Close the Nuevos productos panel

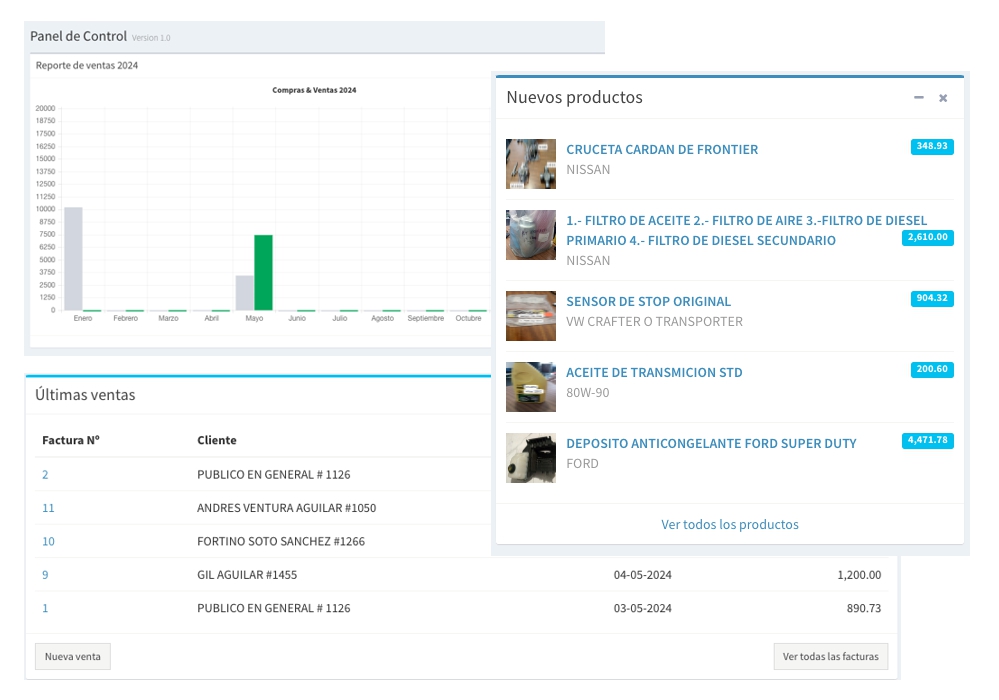[x=943, y=98]
